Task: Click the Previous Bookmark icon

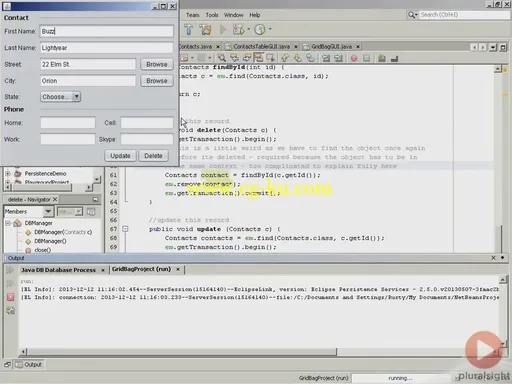Action: (x=285, y=58)
